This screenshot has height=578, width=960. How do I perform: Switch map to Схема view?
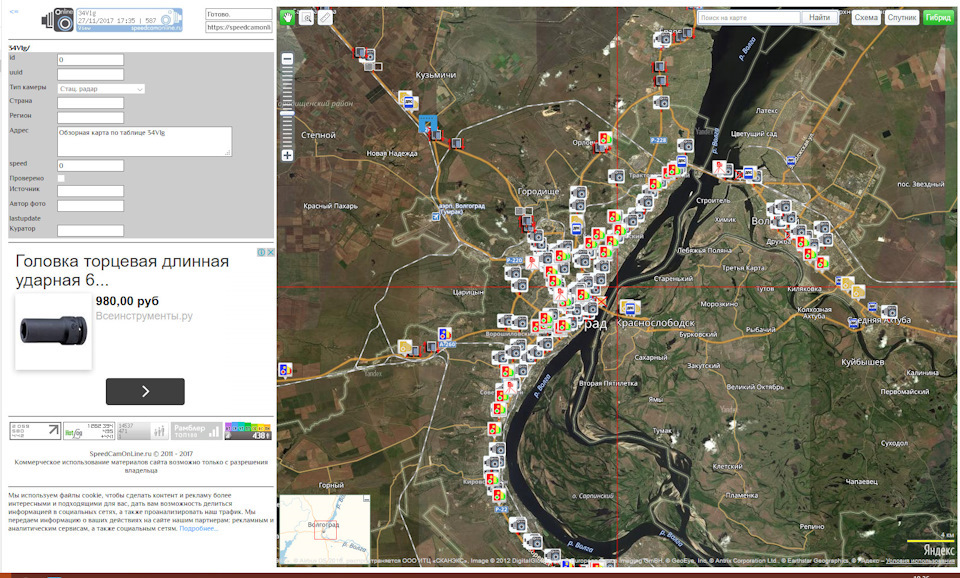click(866, 17)
